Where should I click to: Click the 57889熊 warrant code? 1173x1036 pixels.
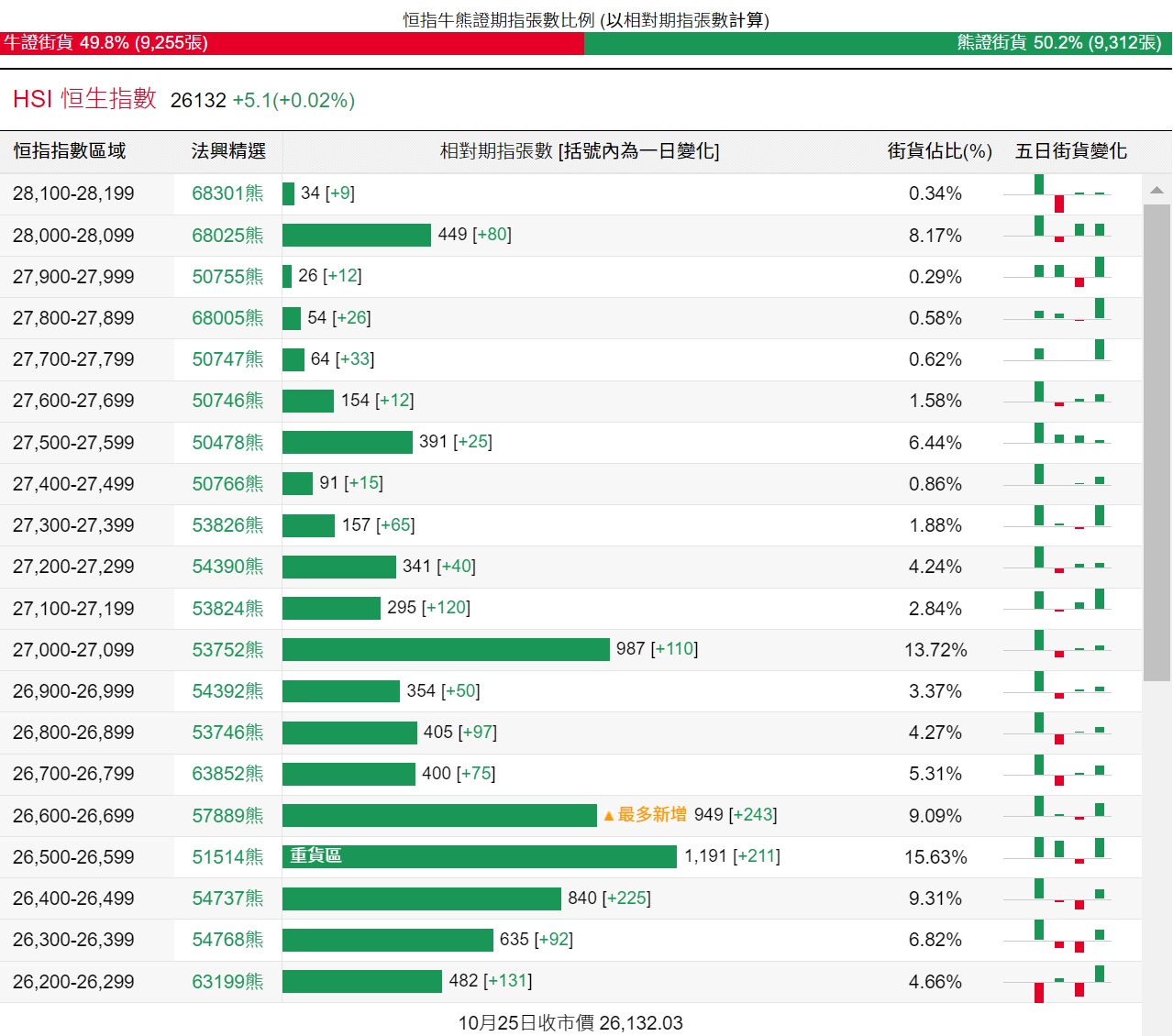coord(227,816)
